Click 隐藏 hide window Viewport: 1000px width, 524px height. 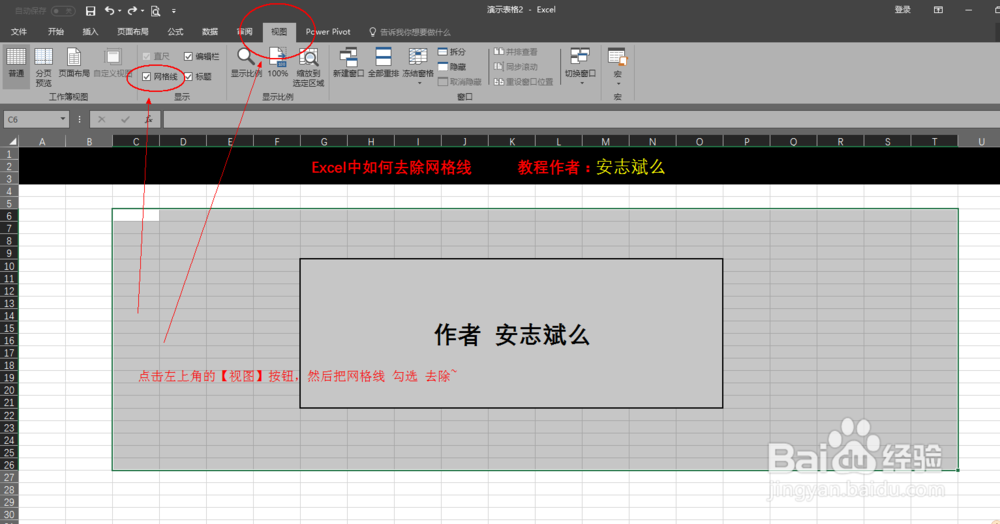452,66
